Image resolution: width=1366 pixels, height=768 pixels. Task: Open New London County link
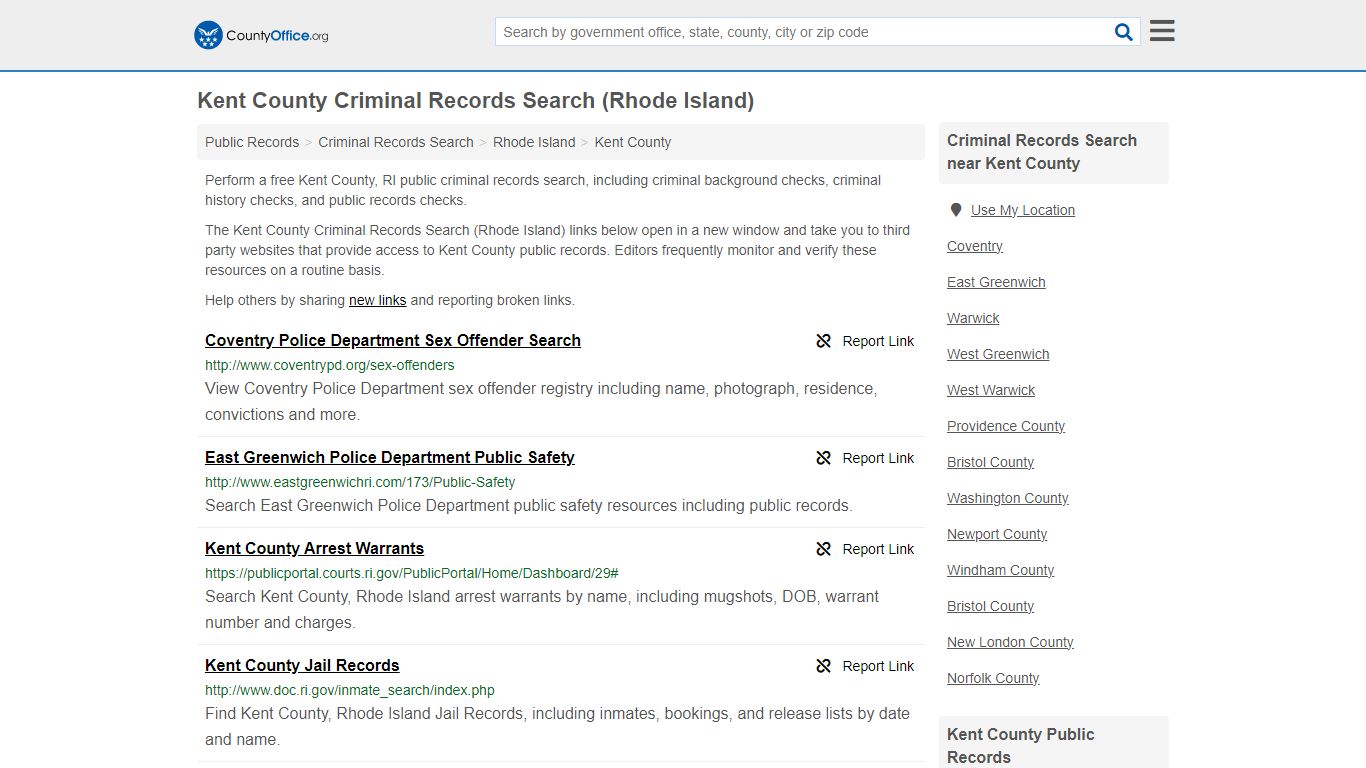(x=1010, y=642)
